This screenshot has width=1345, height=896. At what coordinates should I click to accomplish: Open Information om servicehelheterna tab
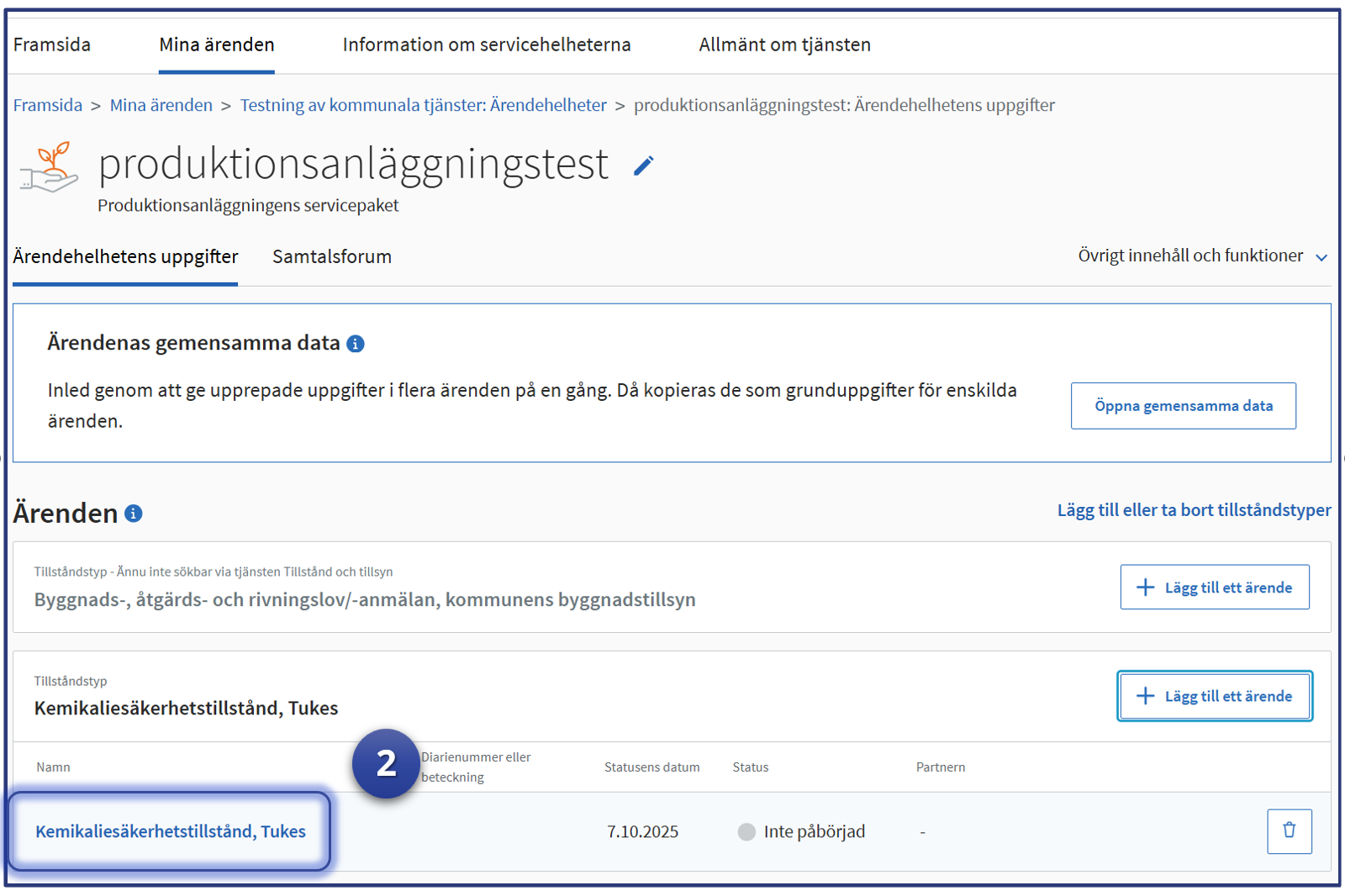point(487,45)
